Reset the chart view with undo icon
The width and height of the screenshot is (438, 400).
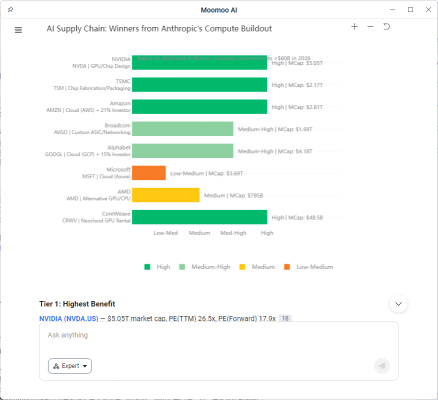(386, 27)
